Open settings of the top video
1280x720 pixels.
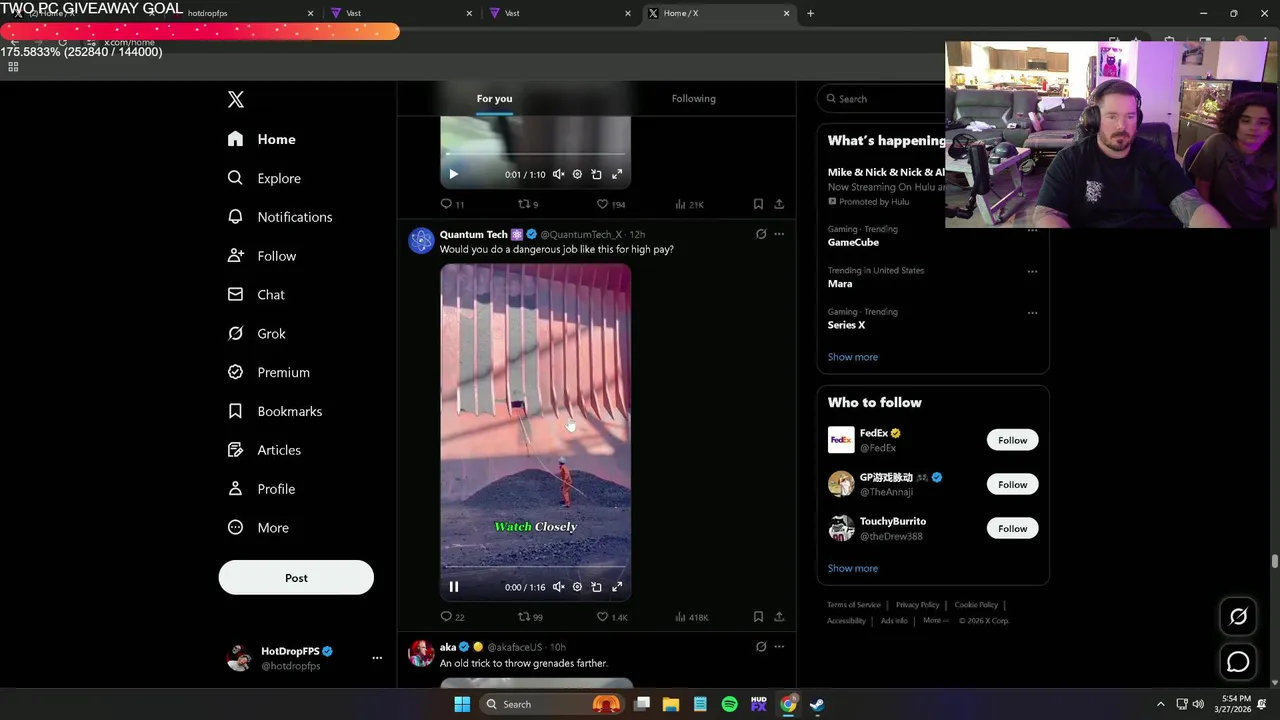(577, 174)
